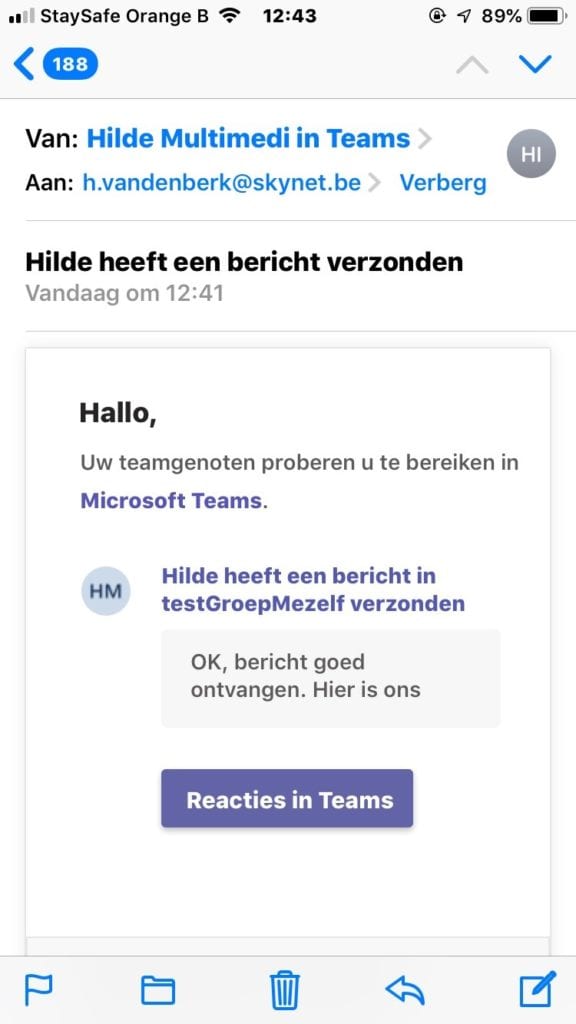This screenshot has width=576, height=1024.
Task: Tap Verberg to hide header details
Action: point(443,183)
